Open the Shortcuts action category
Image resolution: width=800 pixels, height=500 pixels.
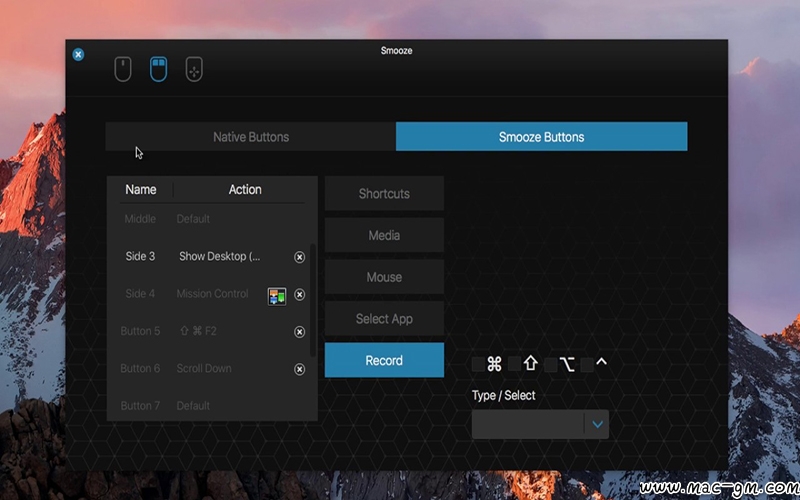(384, 193)
